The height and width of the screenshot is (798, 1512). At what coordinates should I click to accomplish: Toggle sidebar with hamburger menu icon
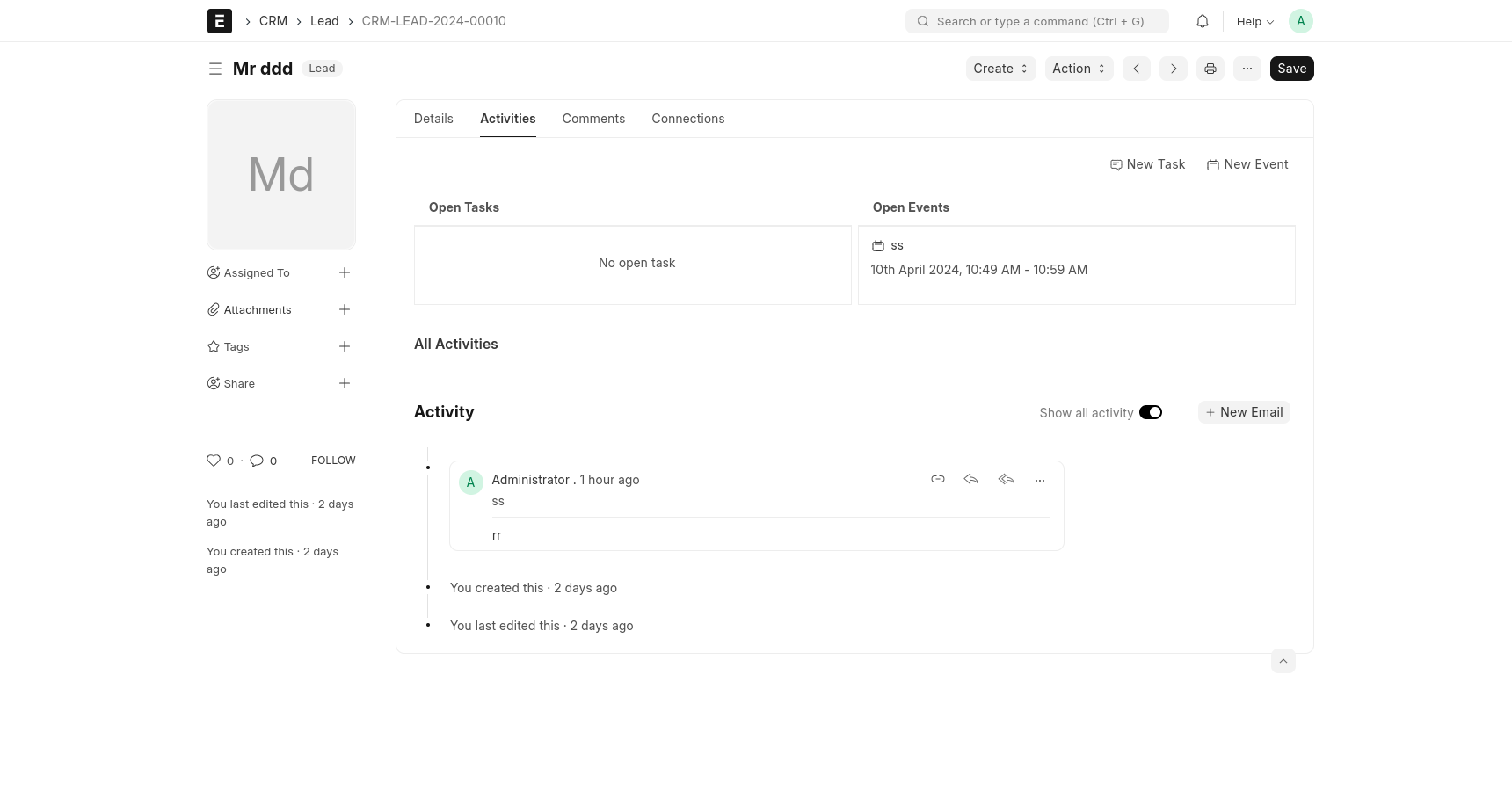click(x=214, y=69)
